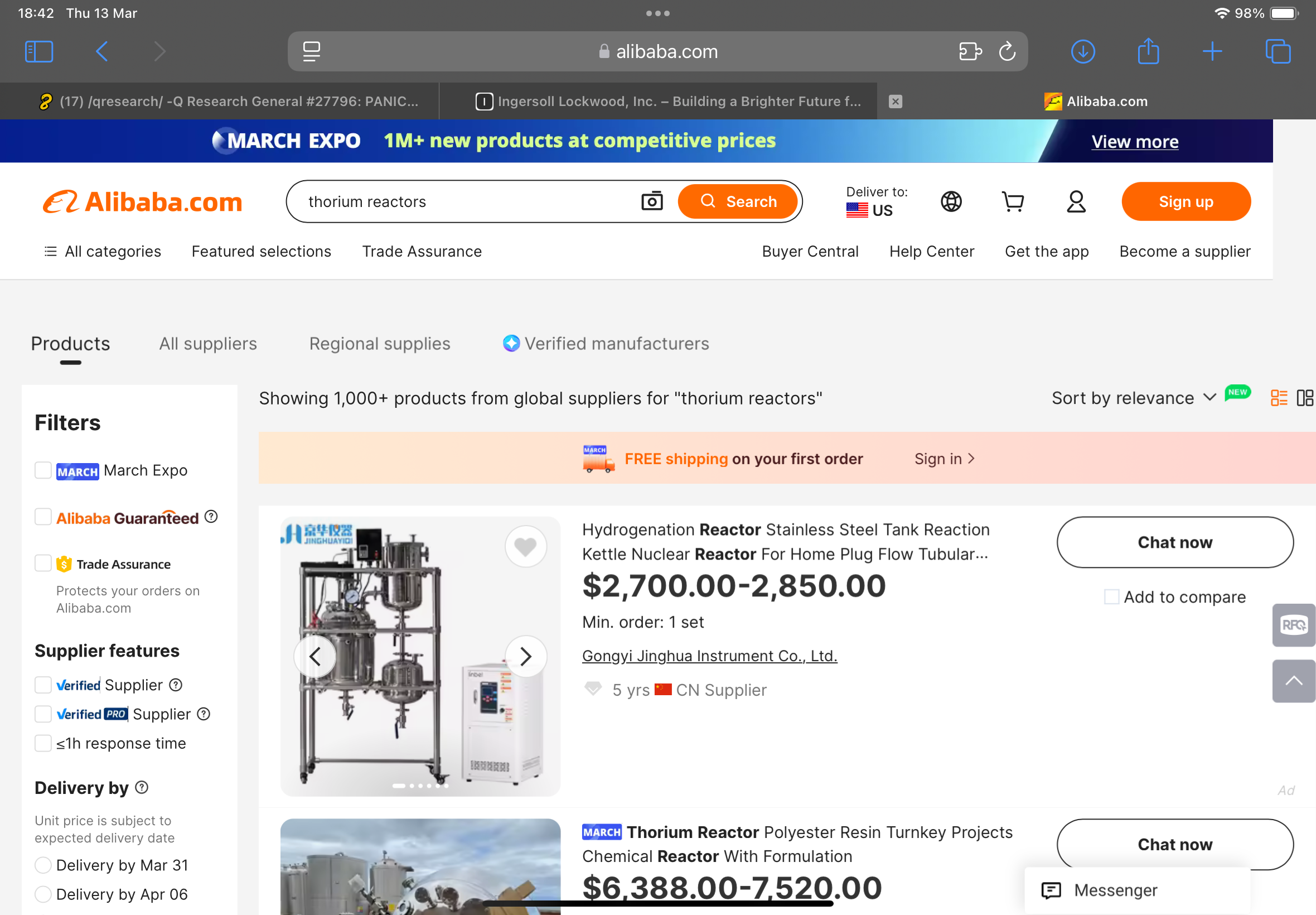Screen dimensions: 1316x915
Task: Open extensions icon in address bar
Action: point(970,51)
